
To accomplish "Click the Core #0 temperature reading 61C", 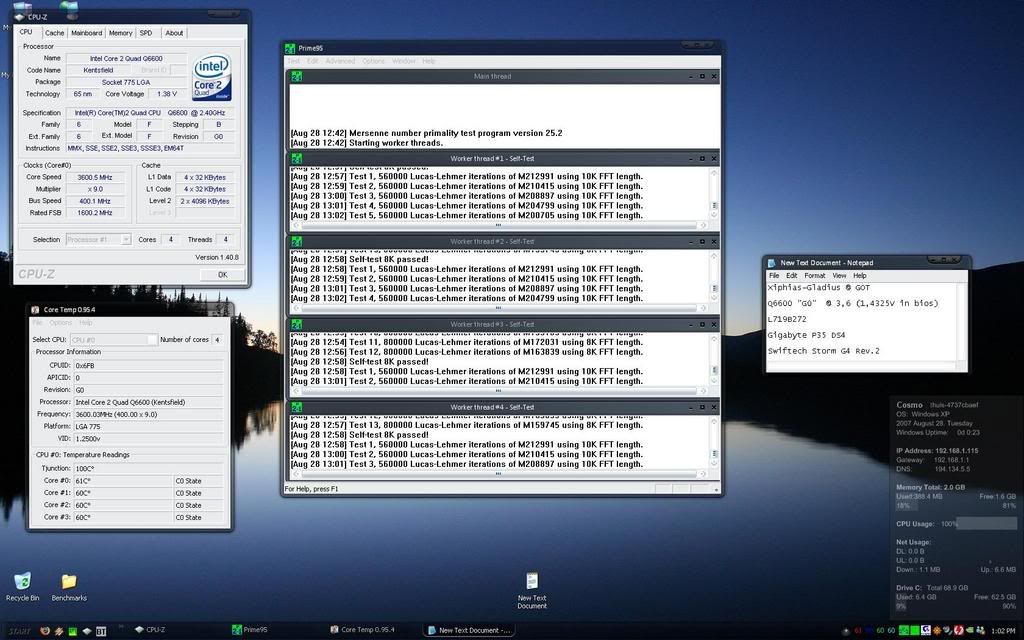I will (122, 481).
